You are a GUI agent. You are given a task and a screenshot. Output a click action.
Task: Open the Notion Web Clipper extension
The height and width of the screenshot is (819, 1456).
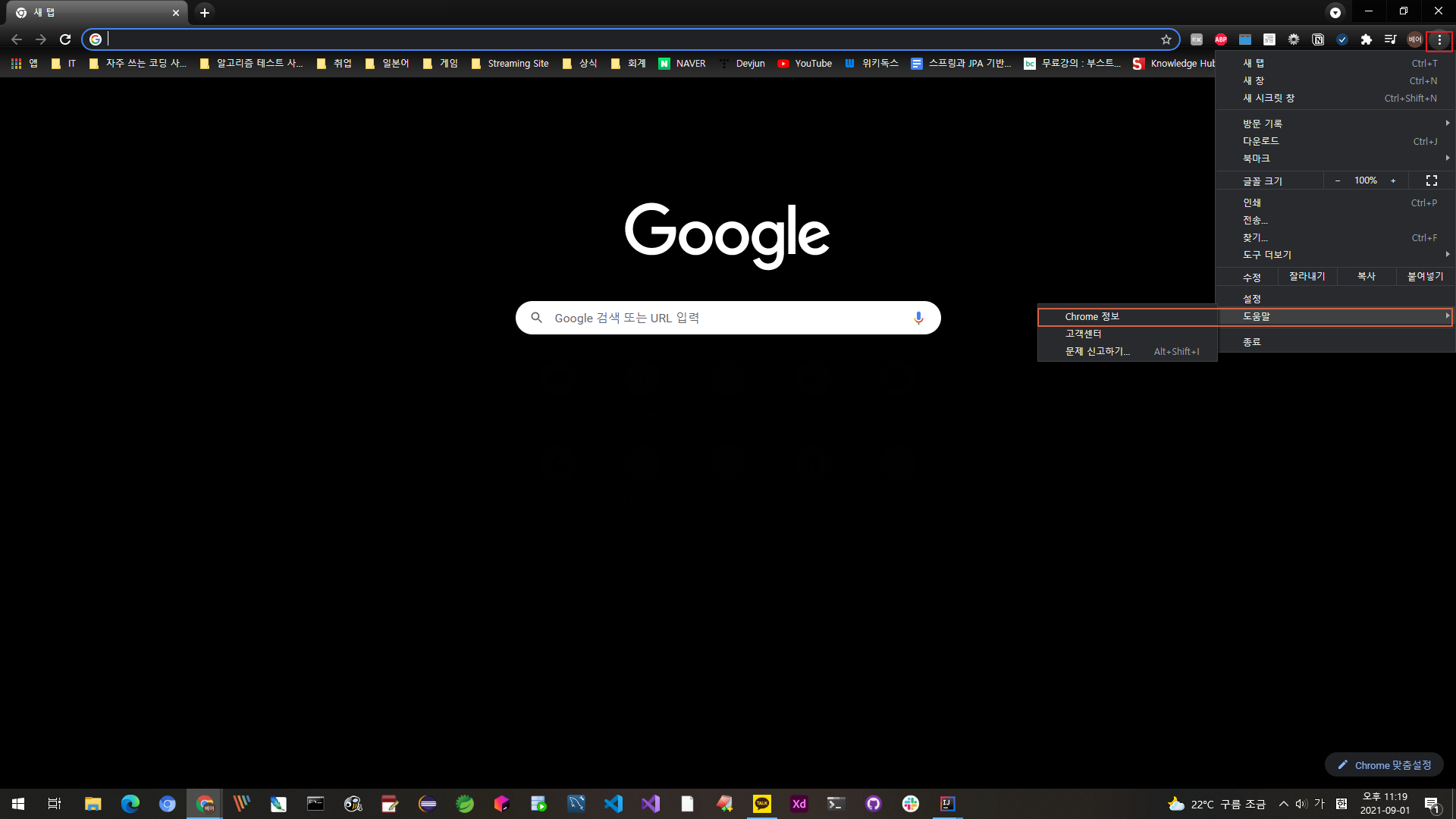point(1318,39)
